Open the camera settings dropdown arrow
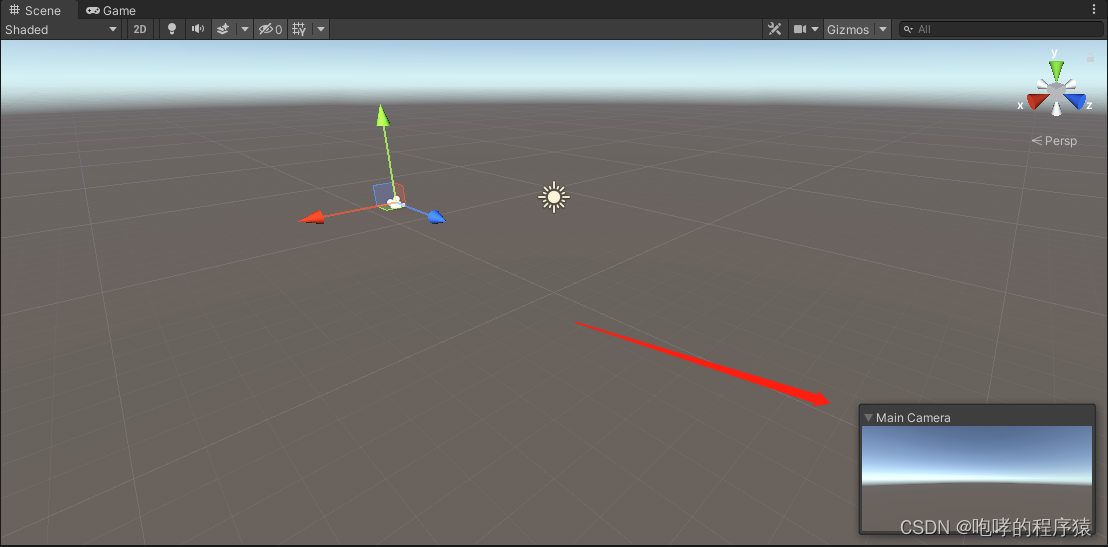The image size is (1108, 547). tap(815, 29)
